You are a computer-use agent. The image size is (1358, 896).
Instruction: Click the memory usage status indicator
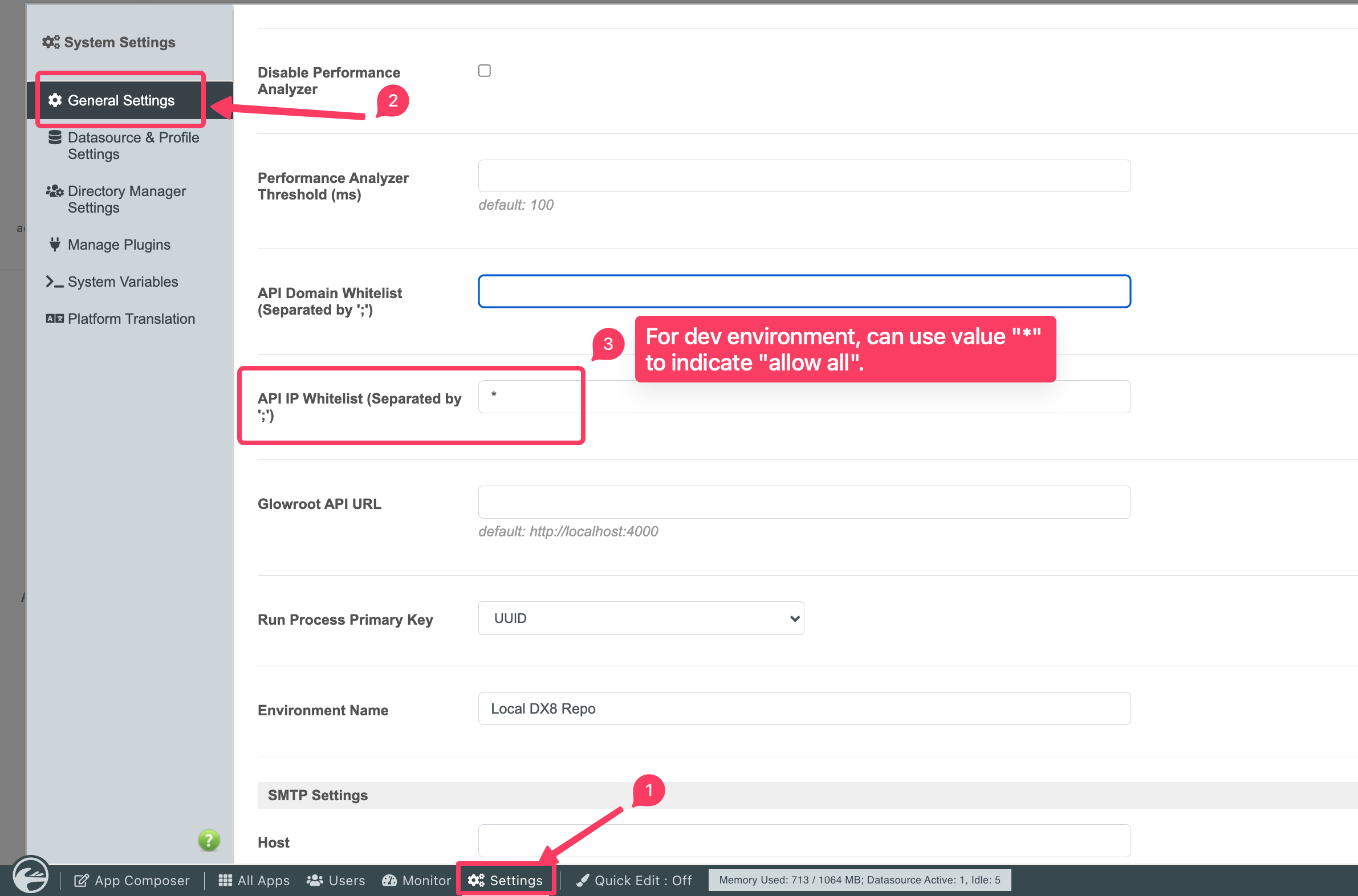[859, 880]
